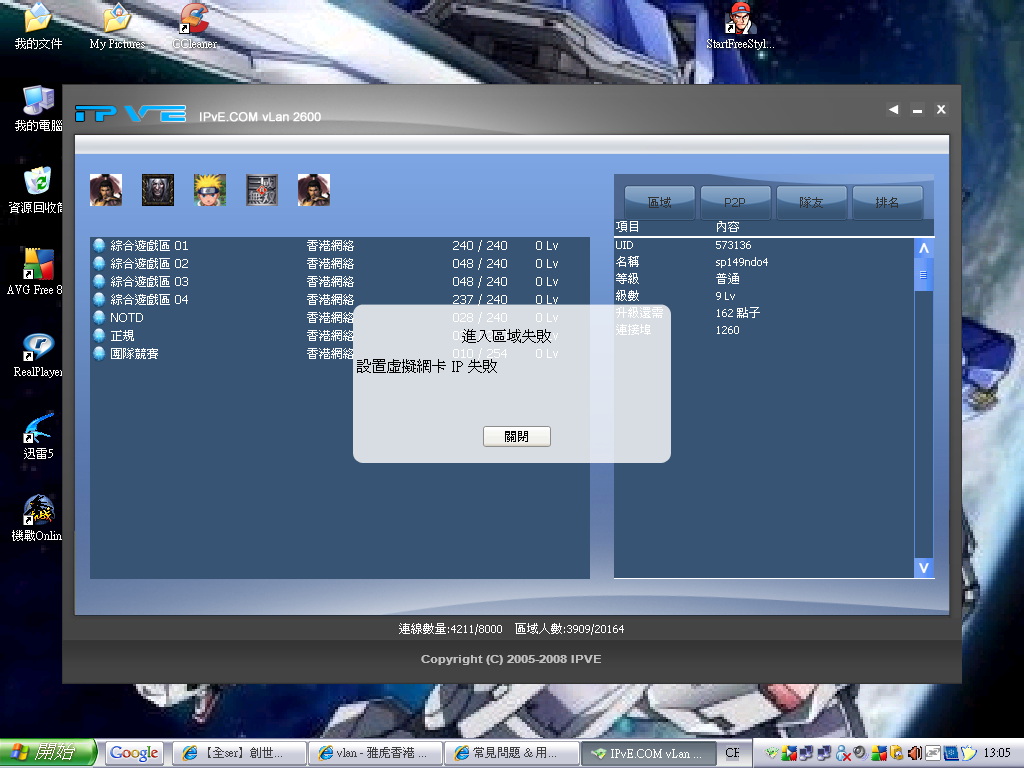The height and width of the screenshot is (768, 1024).
Task: Click the IPvE logo in the title bar
Action: point(132,113)
